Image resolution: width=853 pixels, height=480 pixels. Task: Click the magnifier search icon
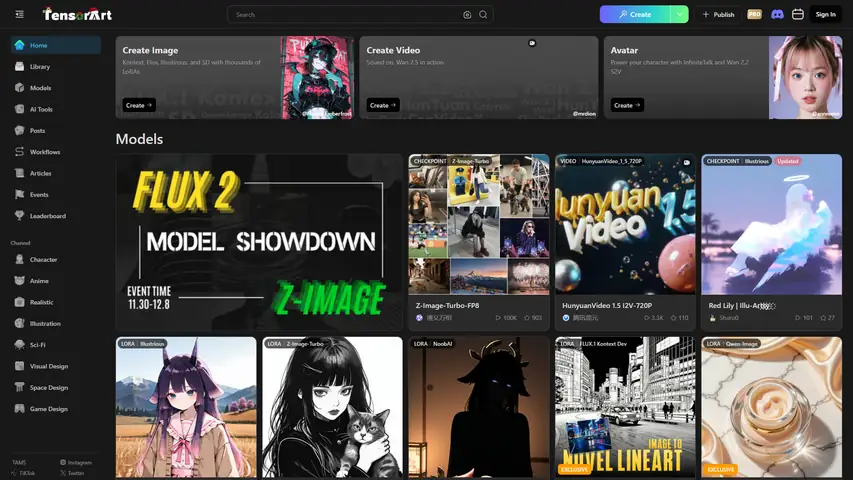483,15
